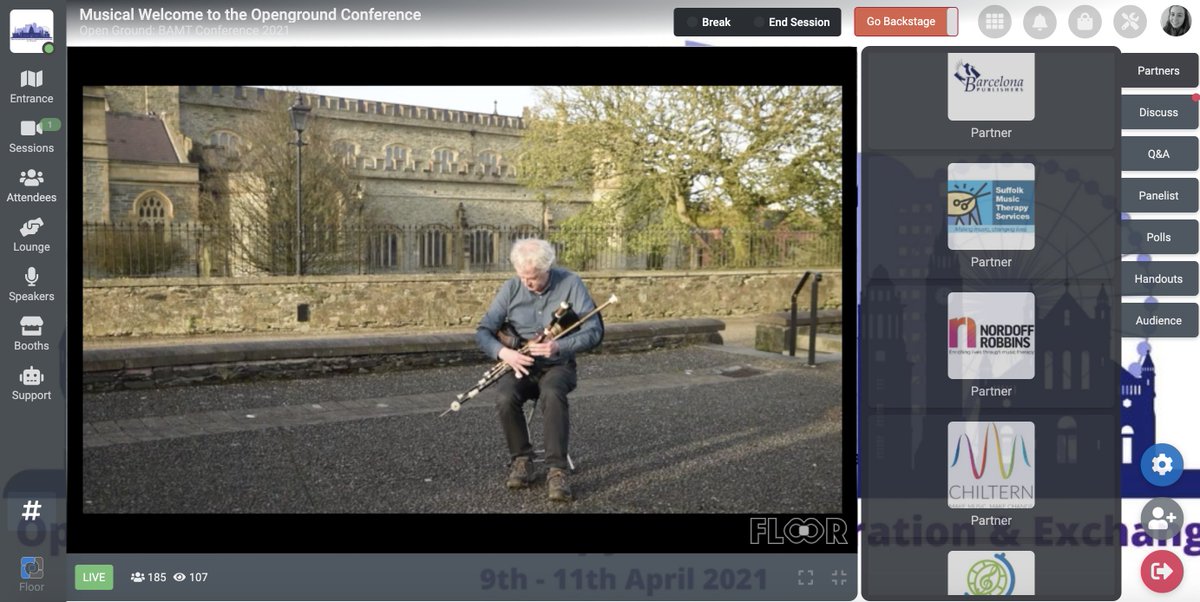Viewport: 1200px width, 602px height.
Task: Click the LIVE status badge
Action: 94,577
